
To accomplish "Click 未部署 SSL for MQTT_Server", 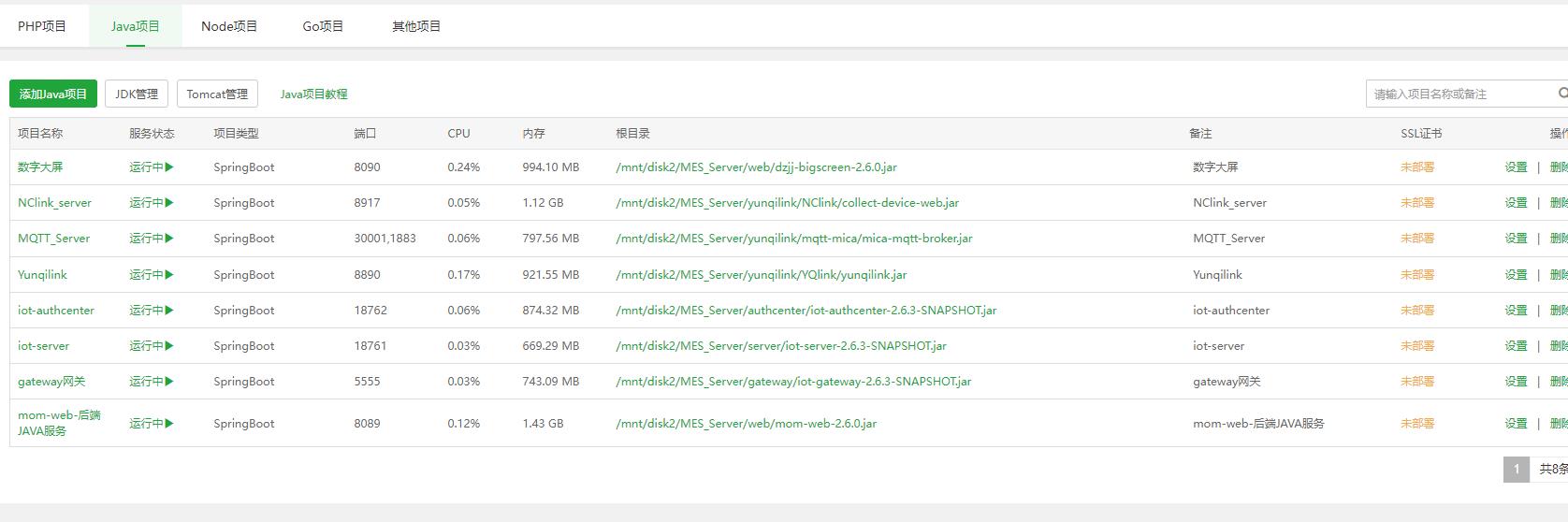I will tap(1417, 238).
